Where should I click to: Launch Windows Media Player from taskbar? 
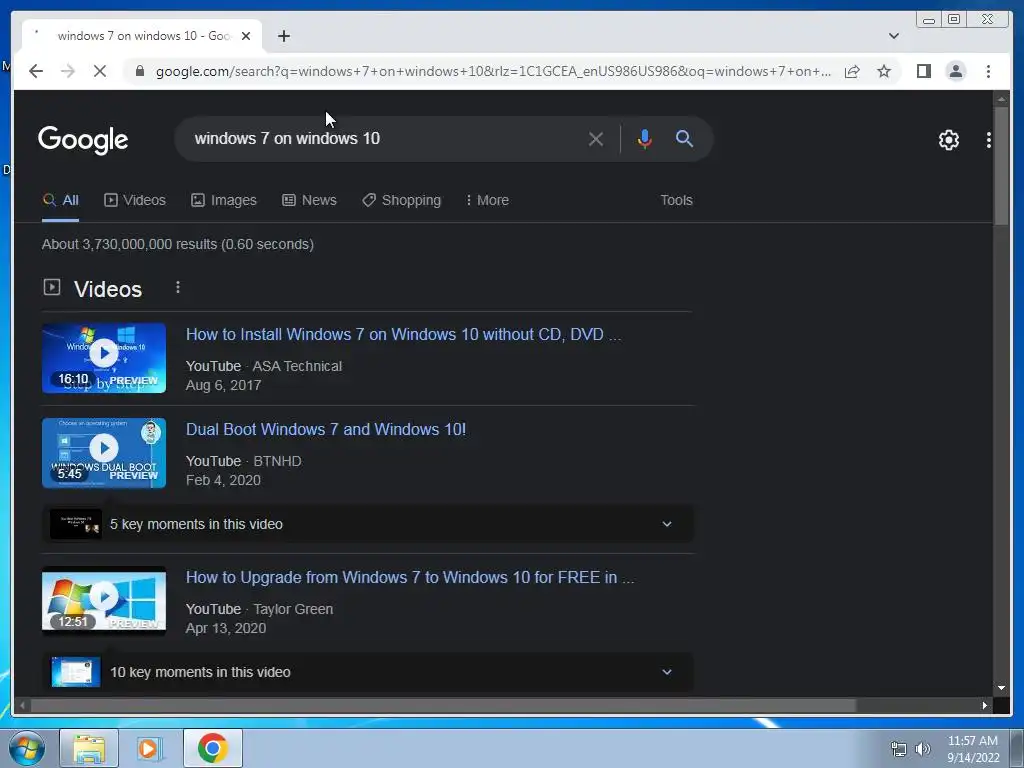[149, 748]
